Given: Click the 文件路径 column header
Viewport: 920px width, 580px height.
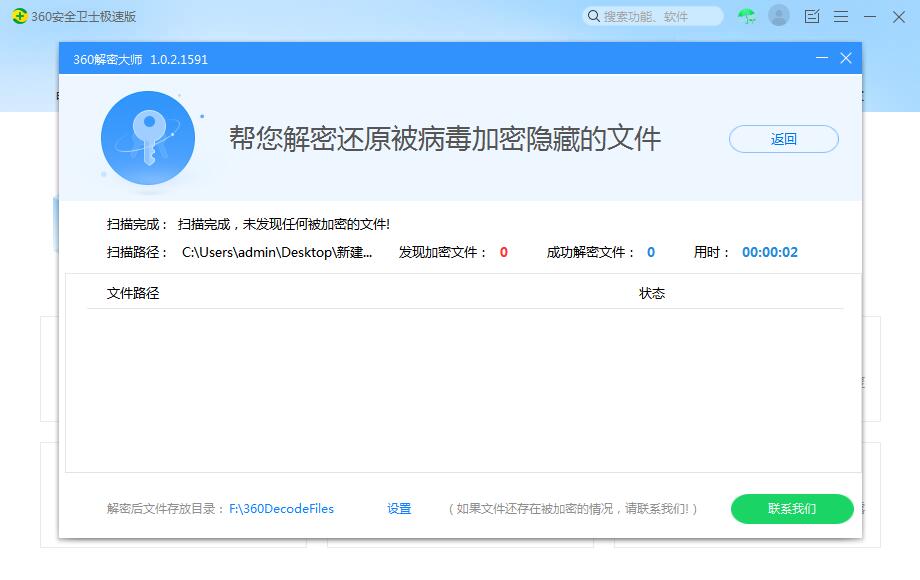Looking at the screenshot, I should coord(133,293).
